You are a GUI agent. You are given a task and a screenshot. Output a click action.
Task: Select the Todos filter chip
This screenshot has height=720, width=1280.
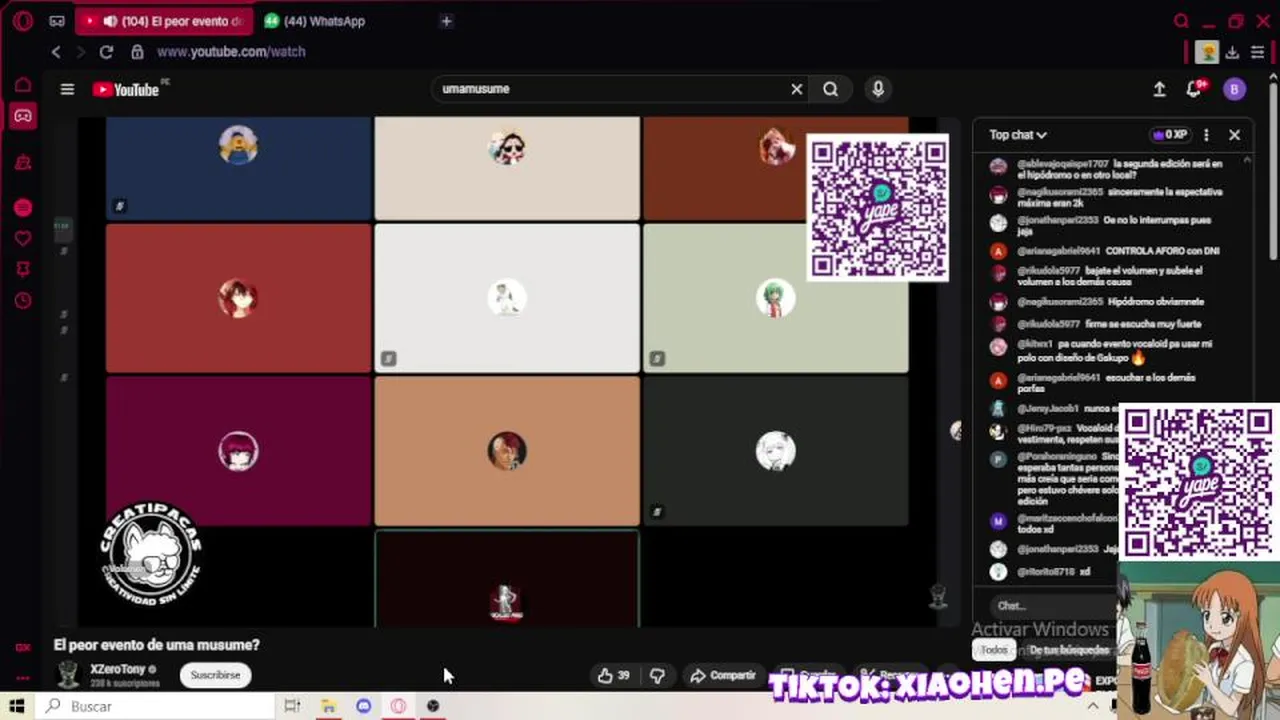tap(993, 650)
